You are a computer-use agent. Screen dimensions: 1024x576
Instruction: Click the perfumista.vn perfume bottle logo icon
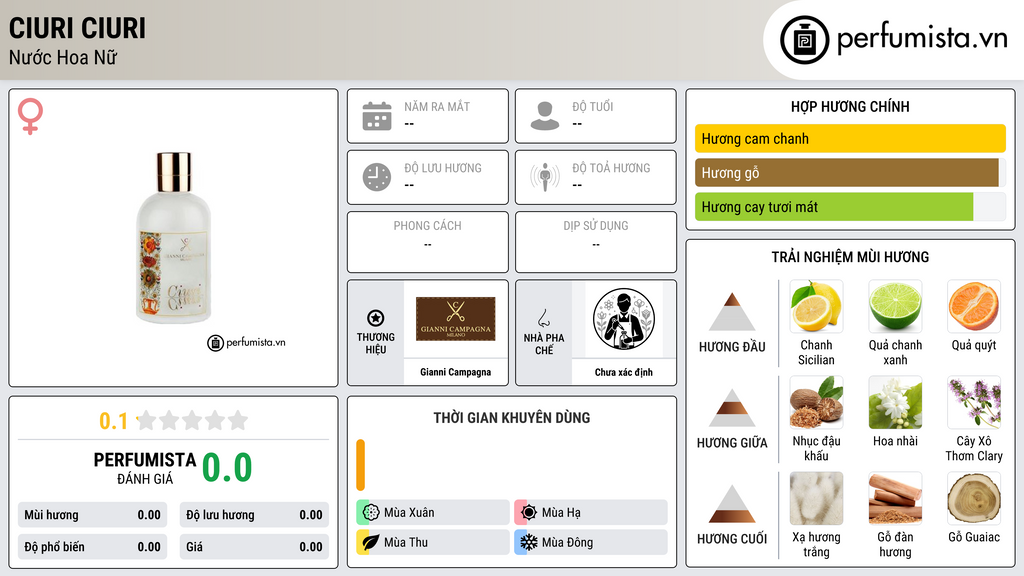[x=804, y=40]
